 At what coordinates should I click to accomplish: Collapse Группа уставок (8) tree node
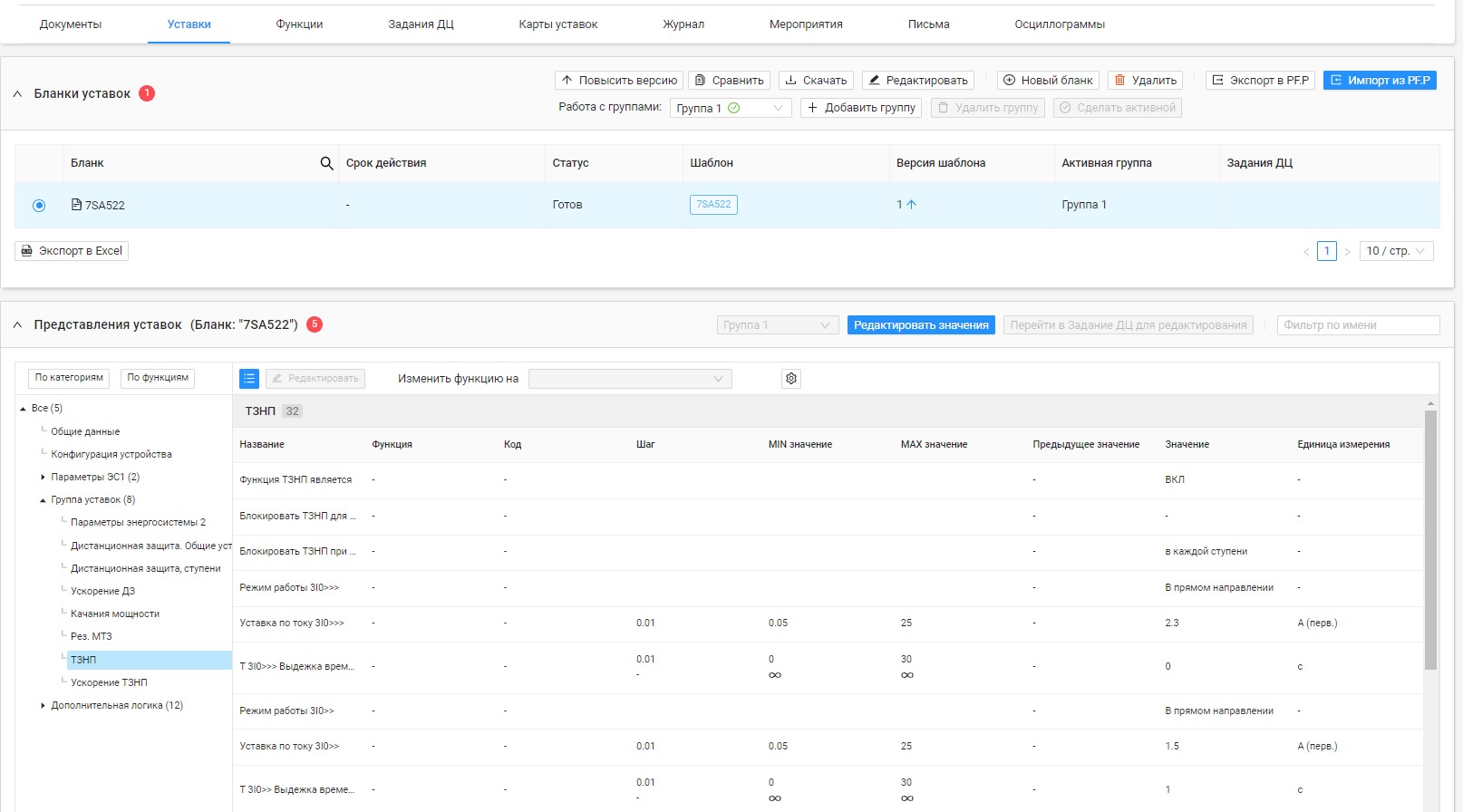click(43, 500)
